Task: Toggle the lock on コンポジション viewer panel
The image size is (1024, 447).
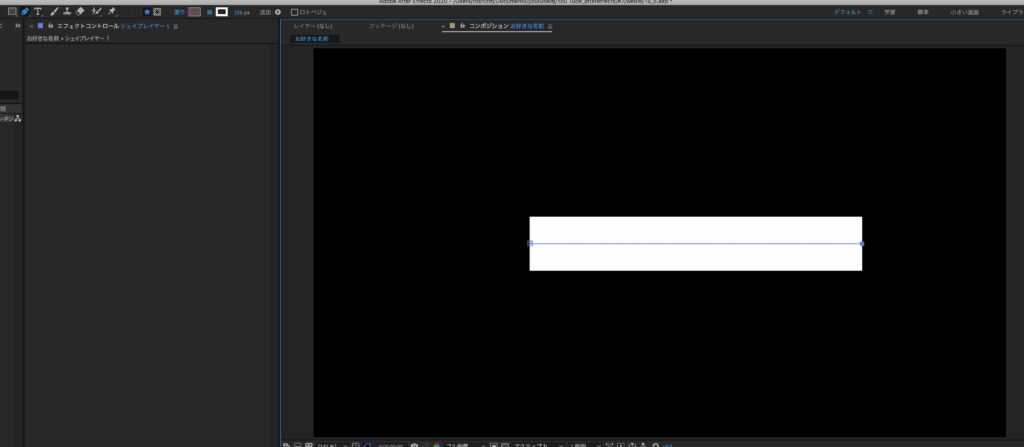Action: tap(462, 26)
